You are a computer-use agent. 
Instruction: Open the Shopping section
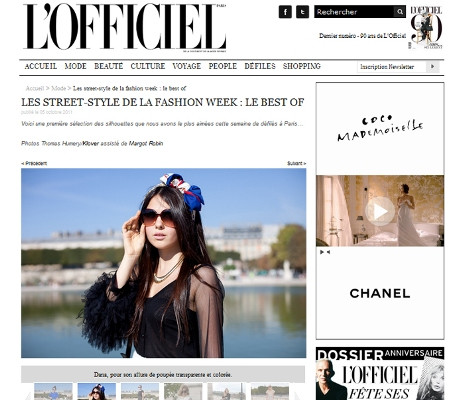click(x=302, y=66)
